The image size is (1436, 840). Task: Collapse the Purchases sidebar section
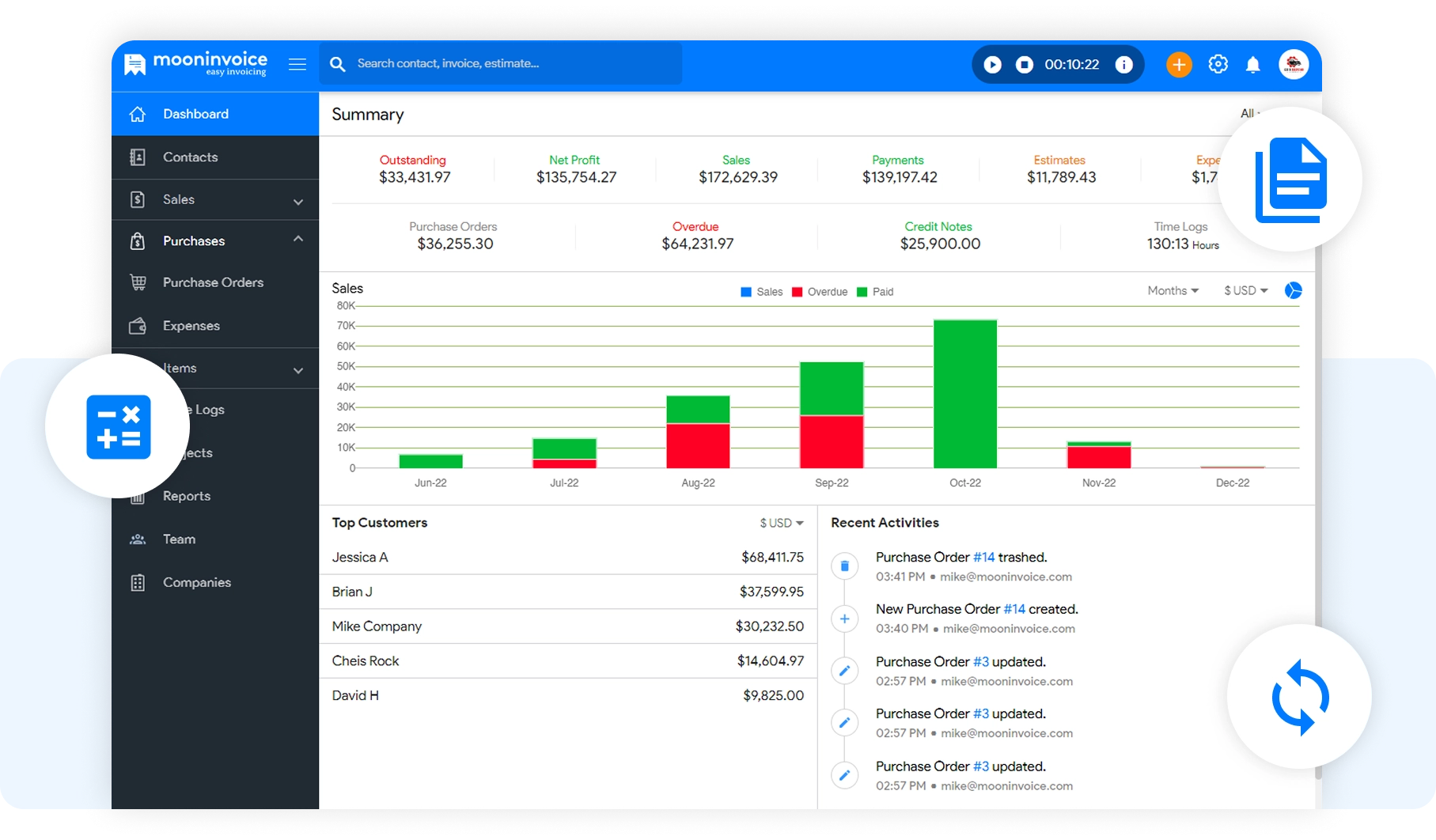pos(297,240)
